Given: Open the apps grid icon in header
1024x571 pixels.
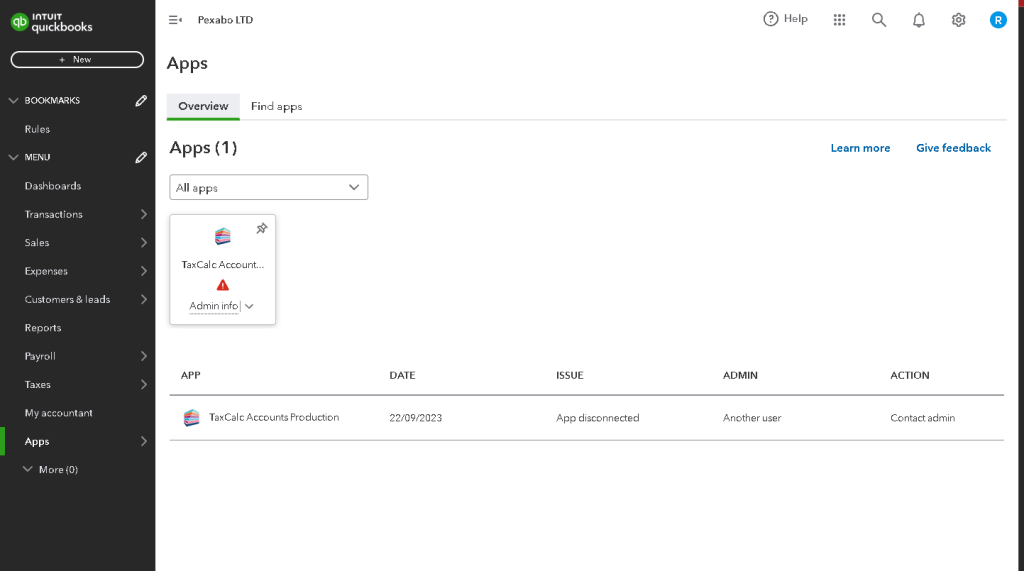Looking at the screenshot, I should coord(839,20).
